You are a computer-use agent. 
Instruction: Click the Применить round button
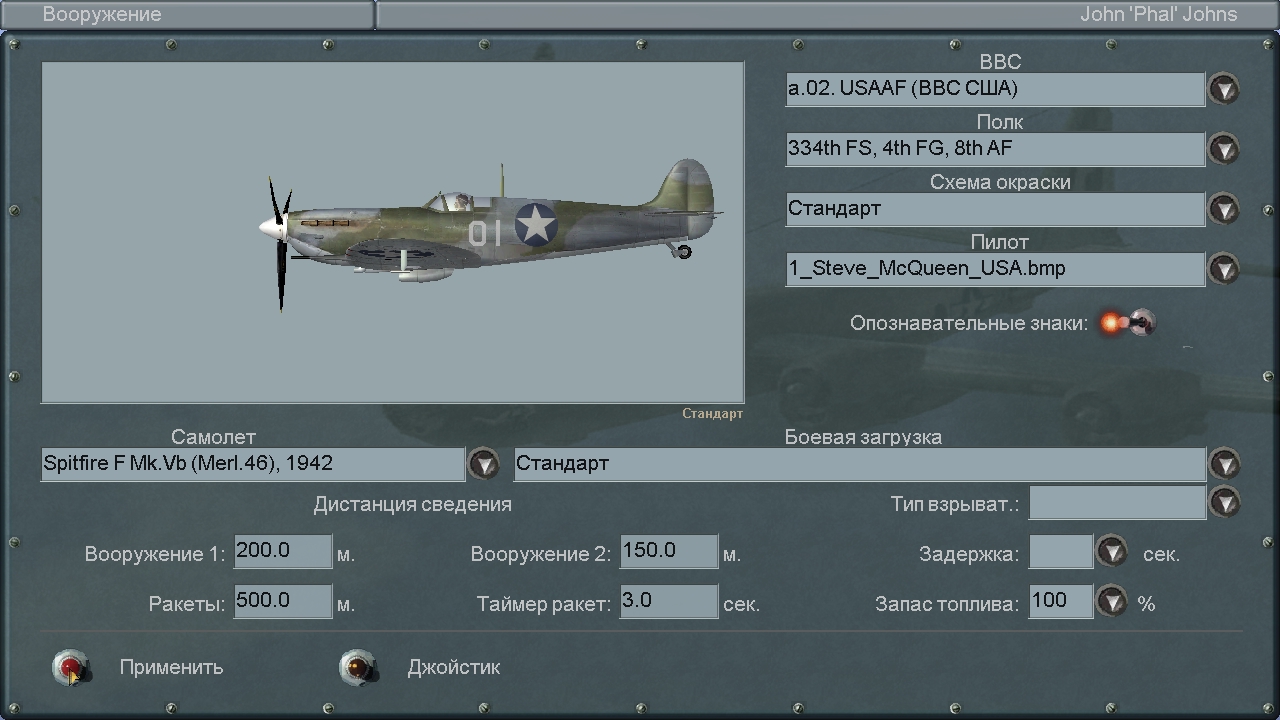pos(71,667)
